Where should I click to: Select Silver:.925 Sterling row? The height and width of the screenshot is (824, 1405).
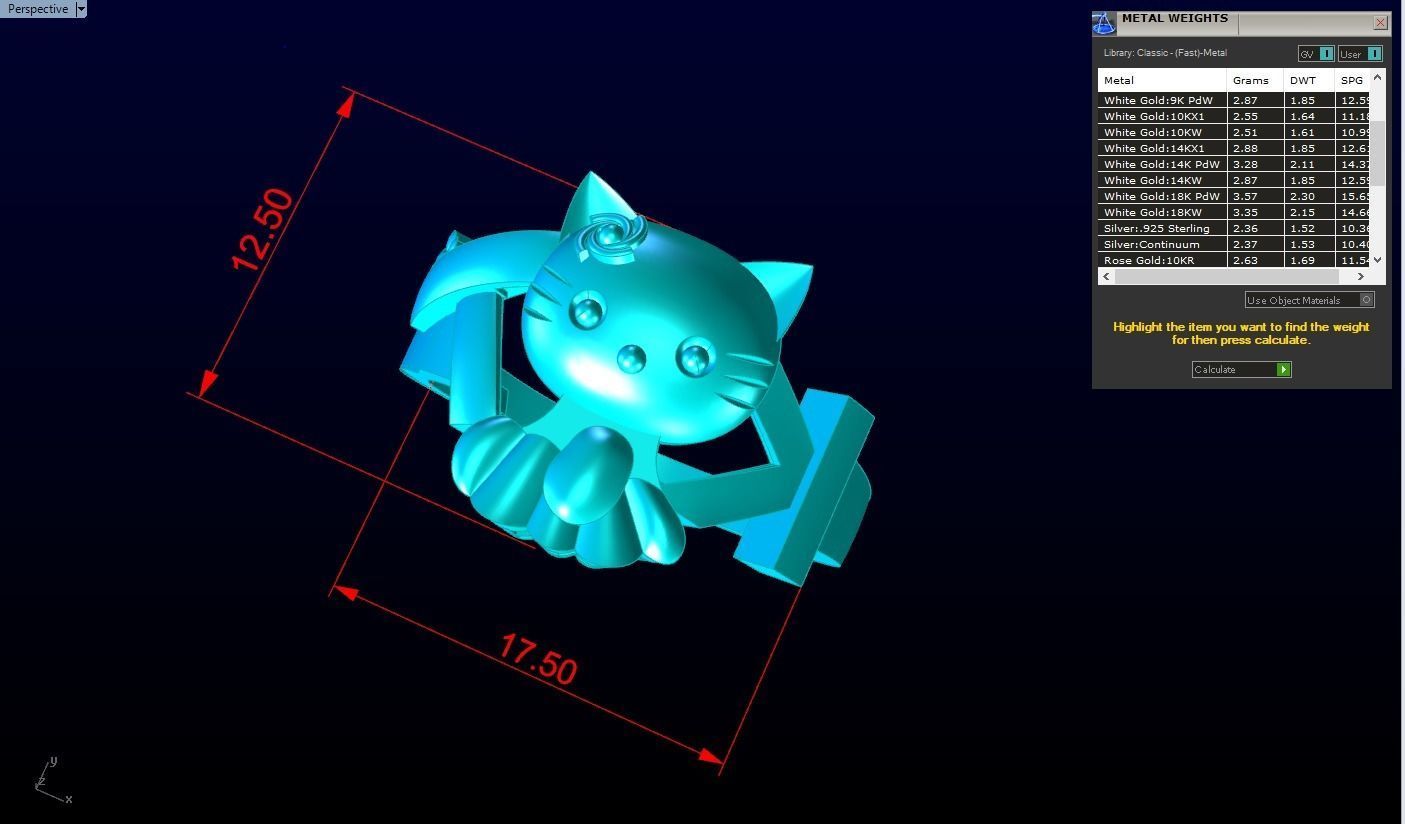1233,228
